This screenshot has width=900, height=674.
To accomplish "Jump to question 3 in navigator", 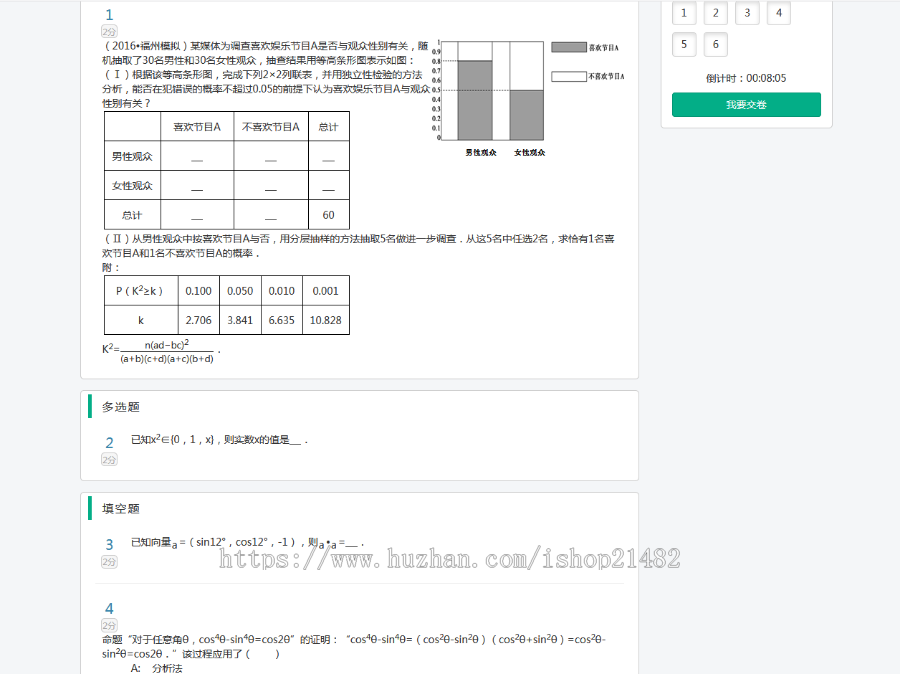I will pyautogui.click(x=747, y=13).
